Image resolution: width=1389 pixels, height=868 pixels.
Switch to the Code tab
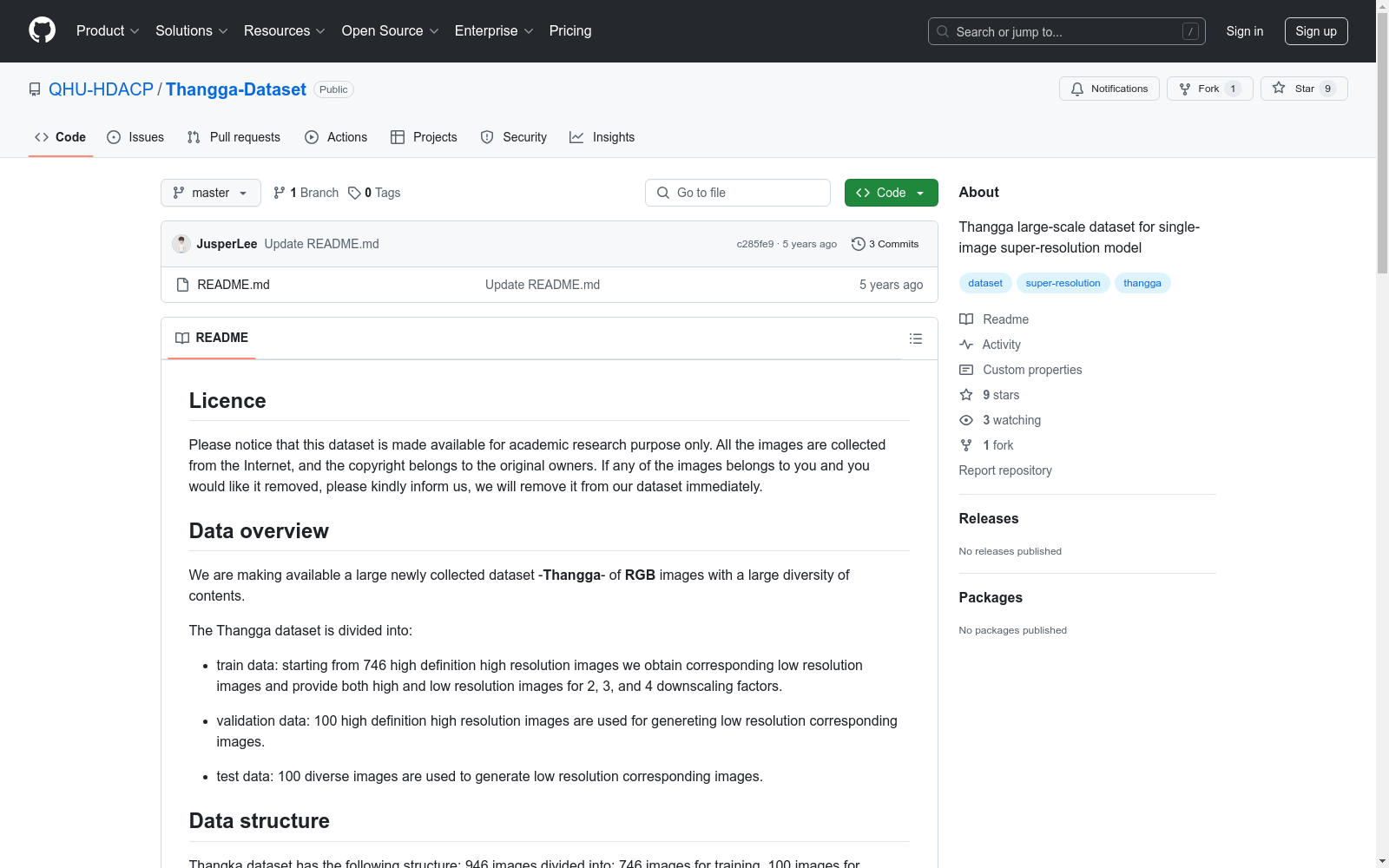[61, 137]
